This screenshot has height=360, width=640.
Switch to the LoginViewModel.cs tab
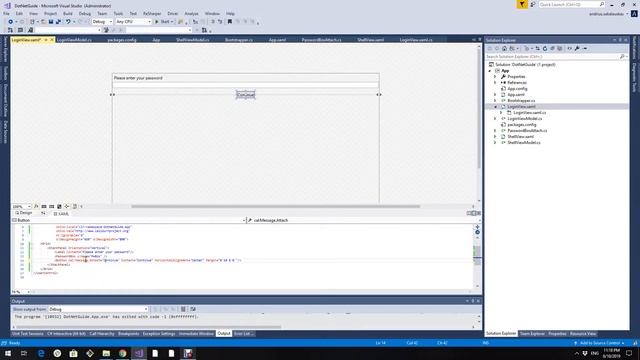point(74,40)
